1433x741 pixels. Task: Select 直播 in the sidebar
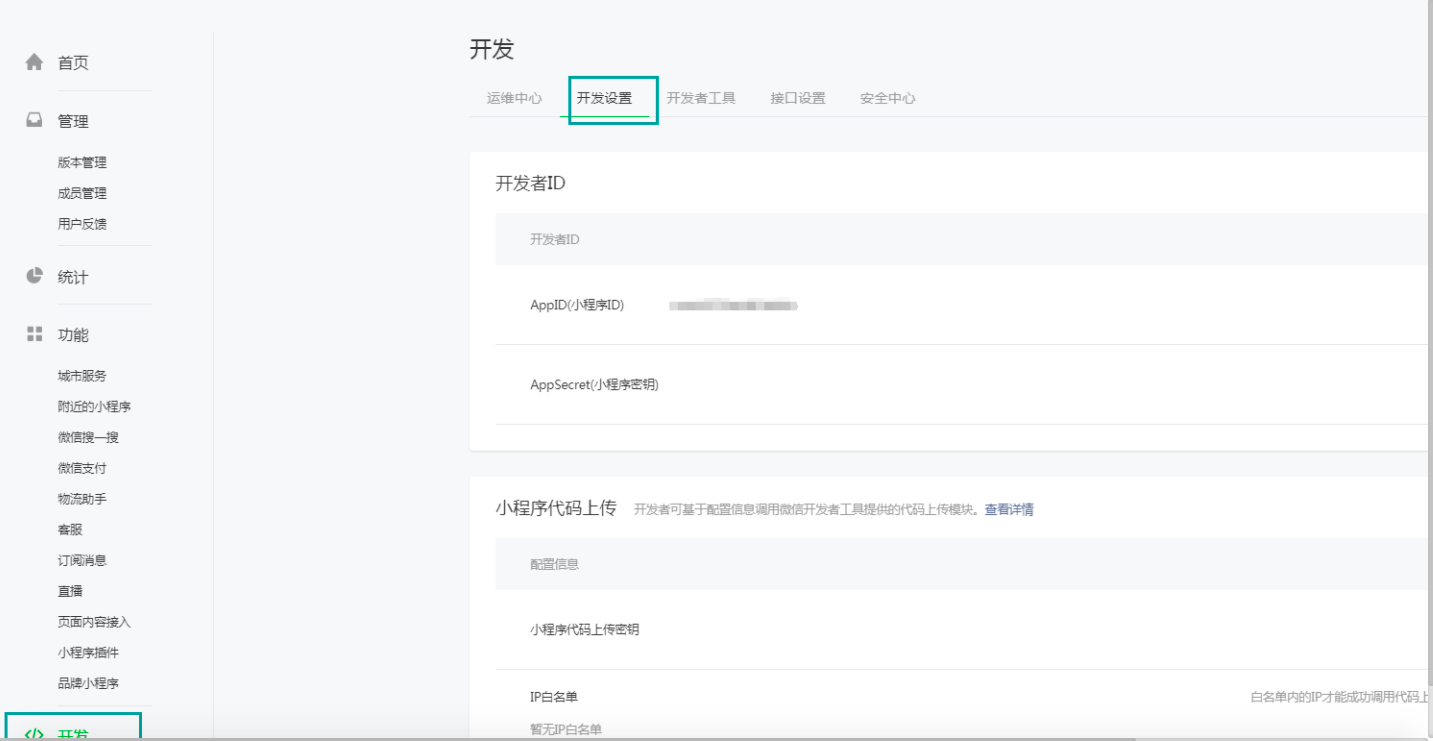coord(70,591)
